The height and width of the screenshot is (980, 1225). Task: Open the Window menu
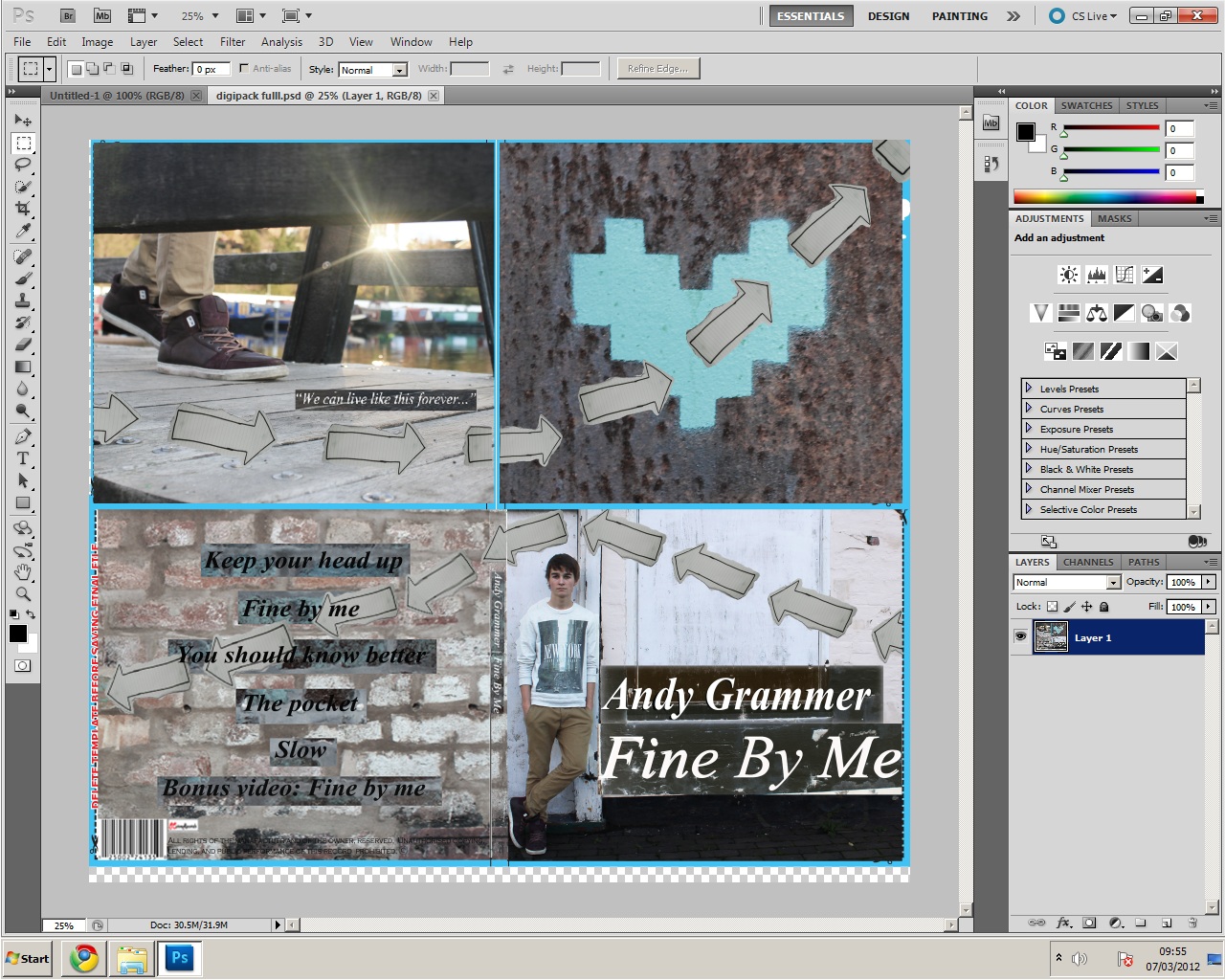pyautogui.click(x=411, y=42)
